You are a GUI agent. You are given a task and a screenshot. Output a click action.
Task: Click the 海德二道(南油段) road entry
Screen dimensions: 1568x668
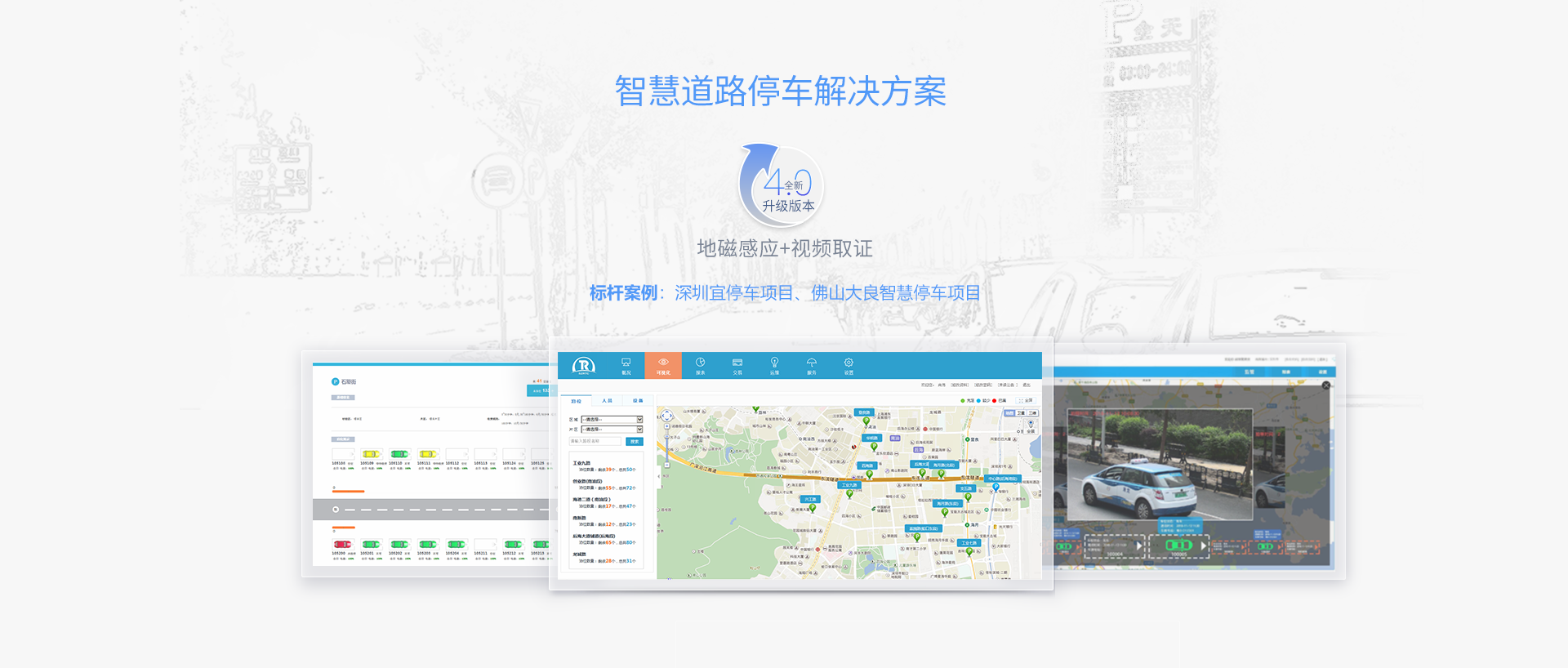[x=591, y=499]
